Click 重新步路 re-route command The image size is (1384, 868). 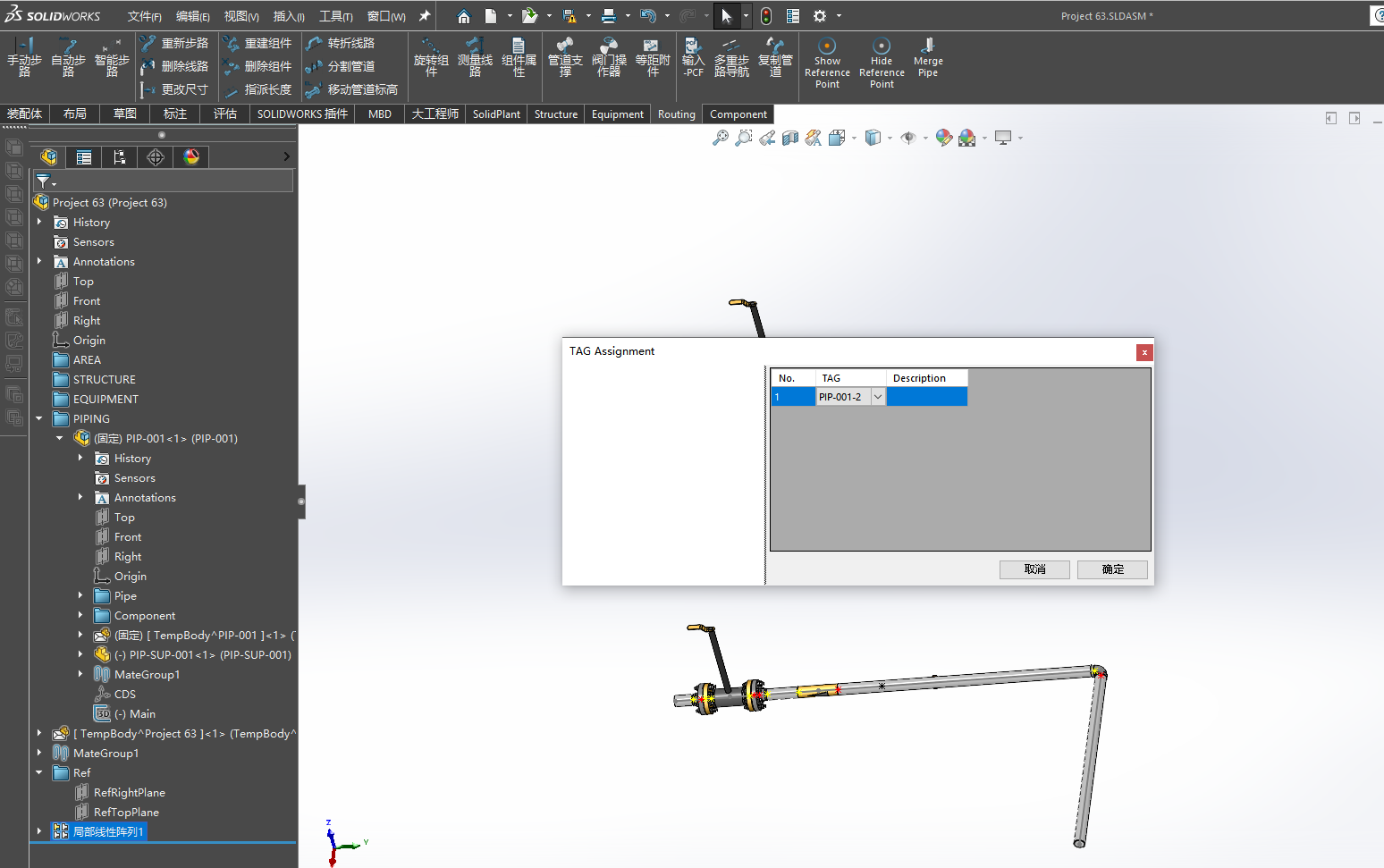click(x=175, y=43)
